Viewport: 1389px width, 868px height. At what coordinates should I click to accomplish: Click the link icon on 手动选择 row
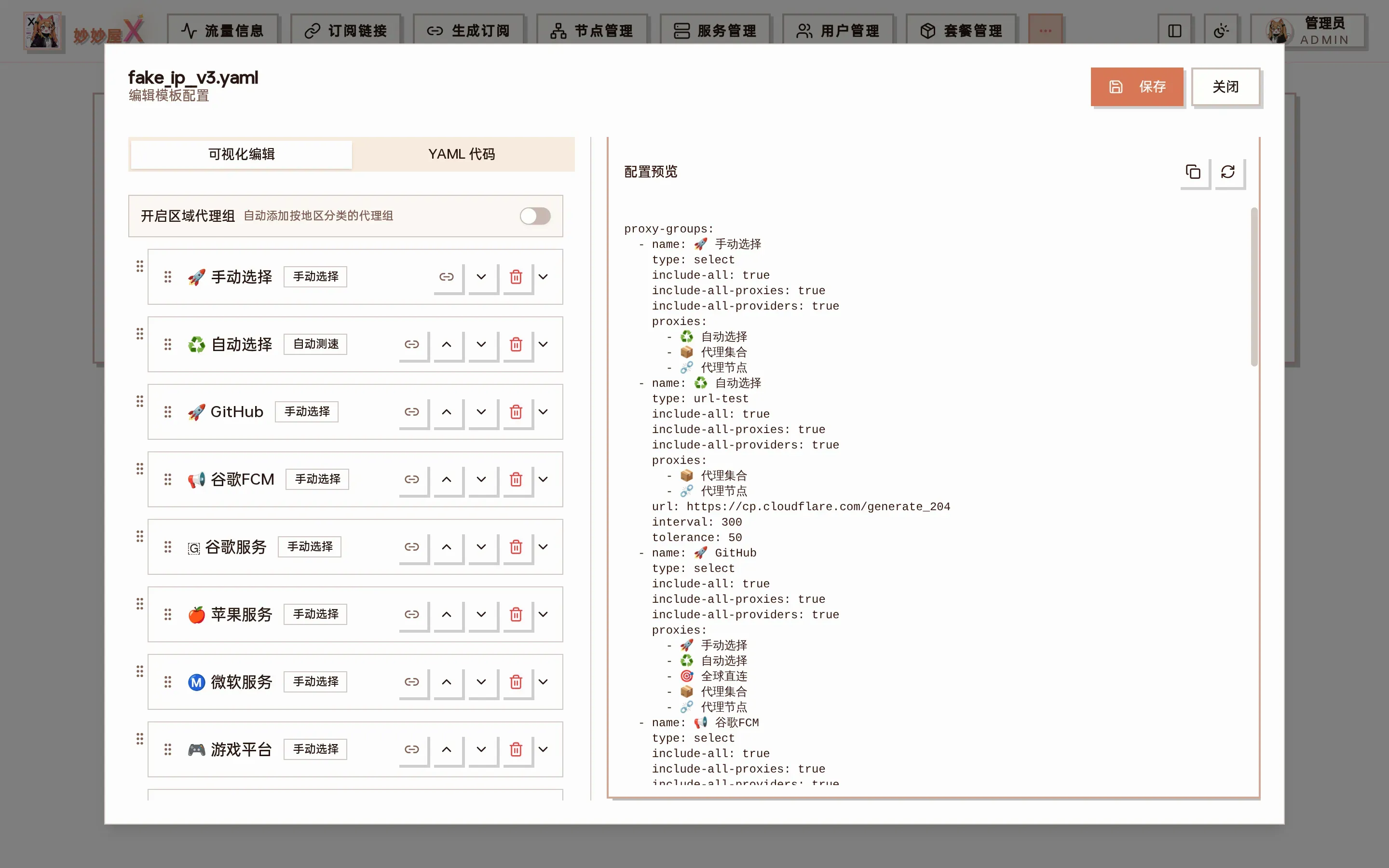(x=447, y=277)
